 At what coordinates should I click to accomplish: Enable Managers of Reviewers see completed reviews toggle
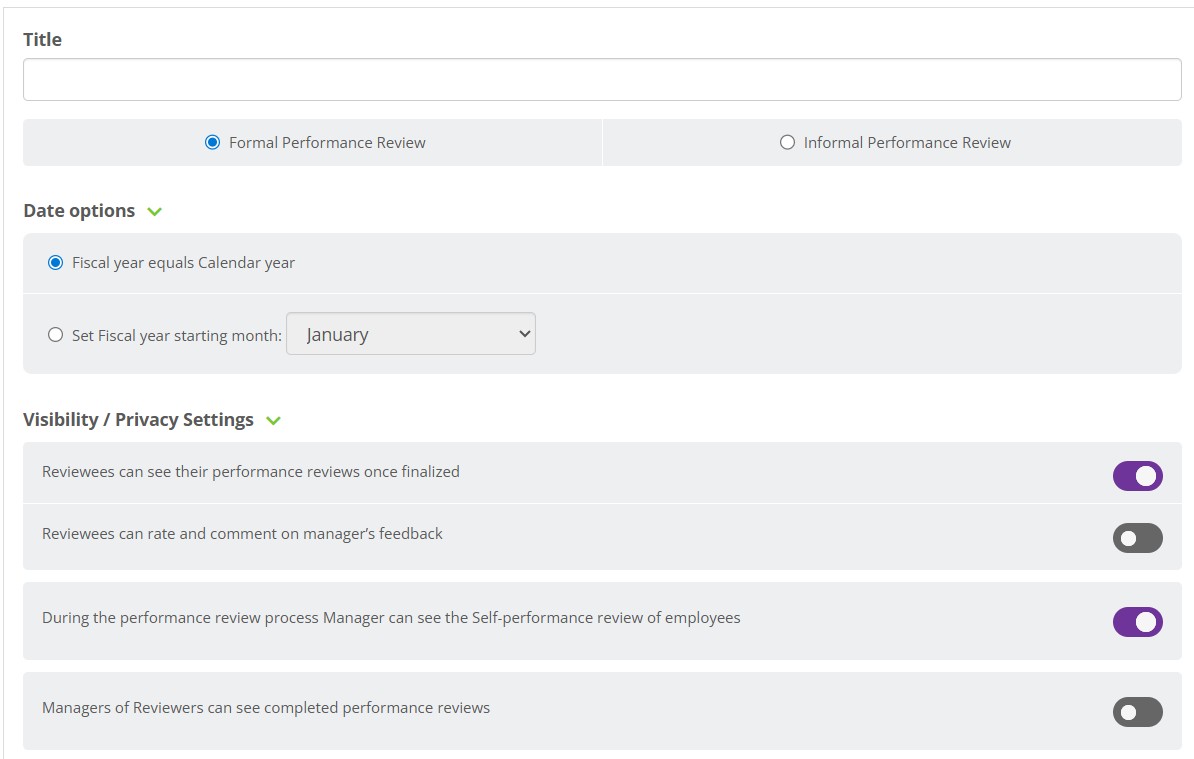click(1137, 712)
